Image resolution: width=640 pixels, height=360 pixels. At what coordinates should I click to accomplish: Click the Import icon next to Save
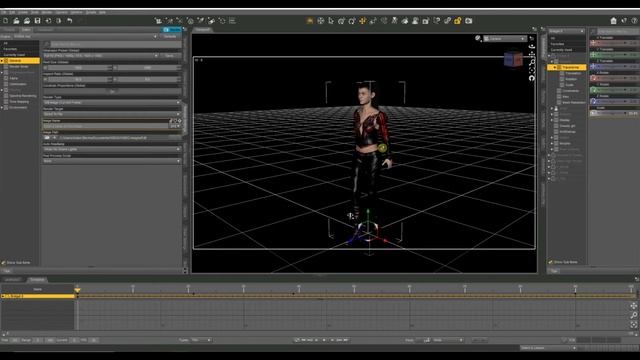pyautogui.click(x=48, y=20)
